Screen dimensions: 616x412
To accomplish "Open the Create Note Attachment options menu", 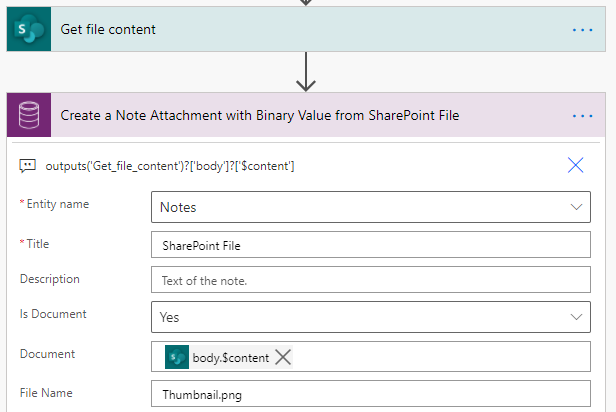I will [x=582, y=115].
